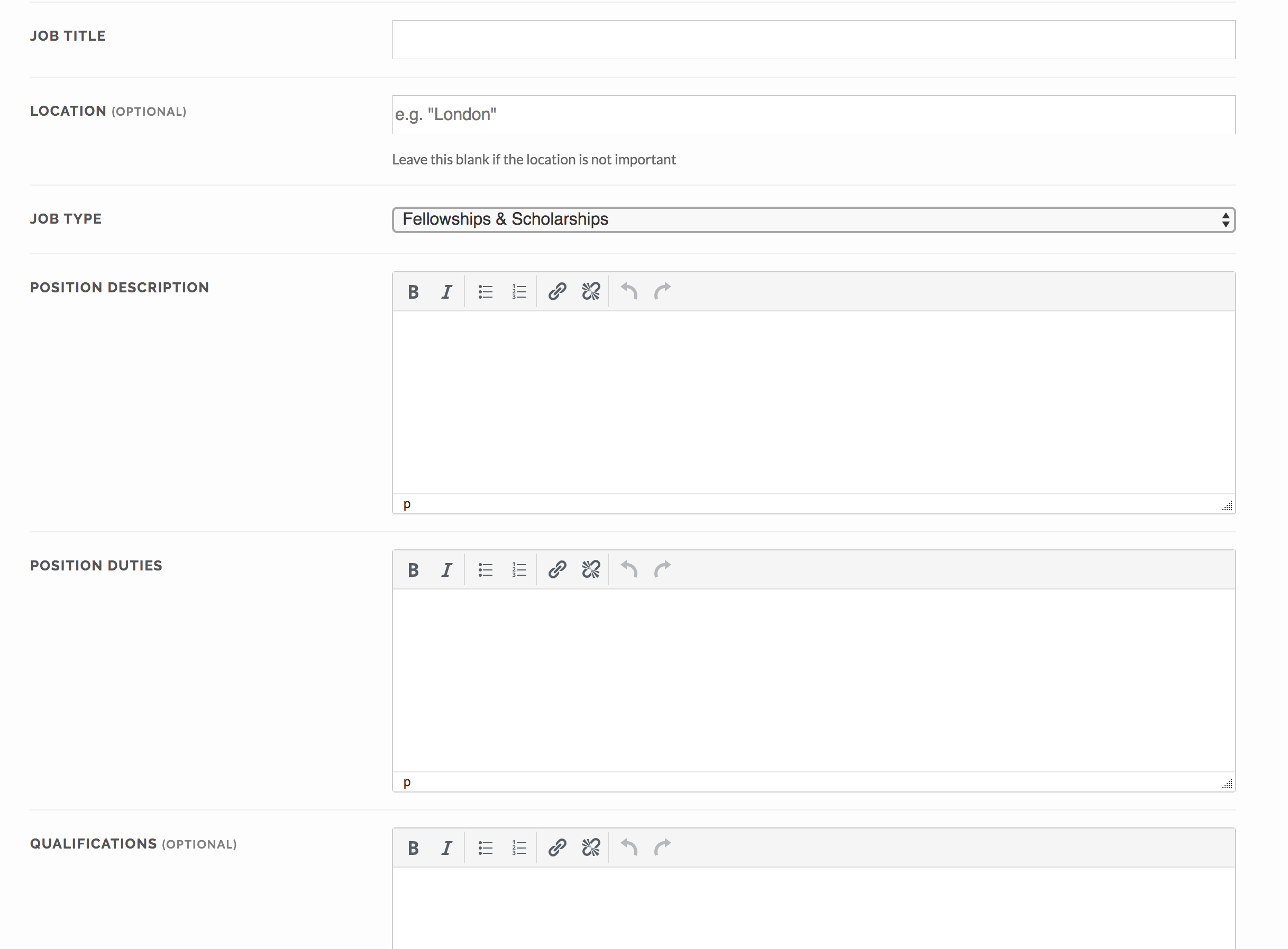The width and height of the screenshot is (1288, 949).
Task: Redo in Position Duties editor
Action: click(x=663, y=570)
